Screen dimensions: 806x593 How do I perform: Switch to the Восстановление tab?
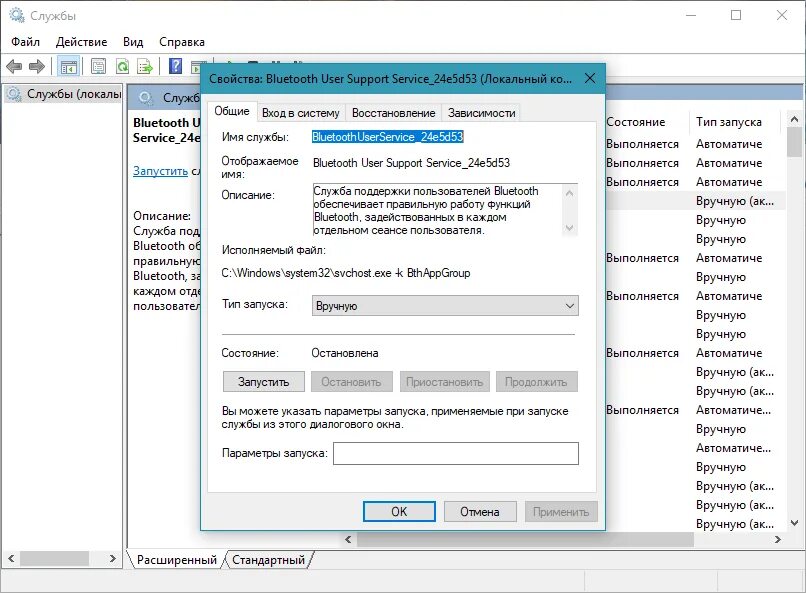pyautogui.click(x=393, y=113)
